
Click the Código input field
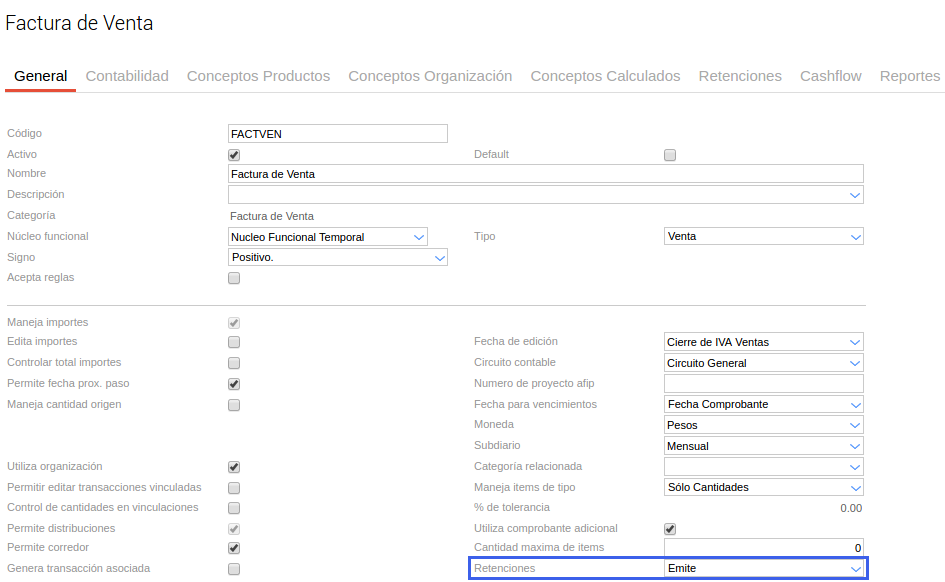click(337, 133)
